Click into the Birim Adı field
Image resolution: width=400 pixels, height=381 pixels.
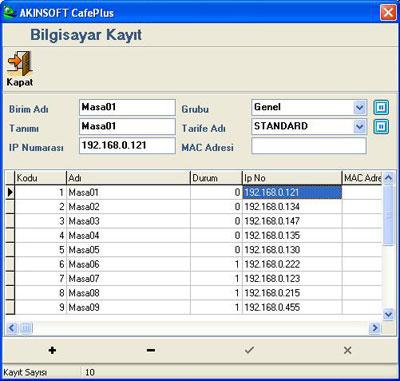(127, 108)
